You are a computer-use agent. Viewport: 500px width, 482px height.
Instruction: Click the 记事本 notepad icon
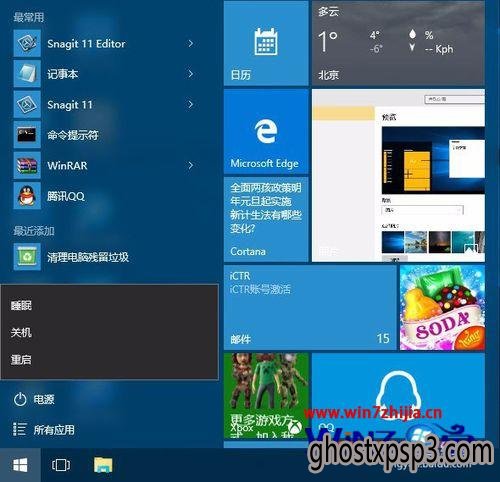pos(27,74)
